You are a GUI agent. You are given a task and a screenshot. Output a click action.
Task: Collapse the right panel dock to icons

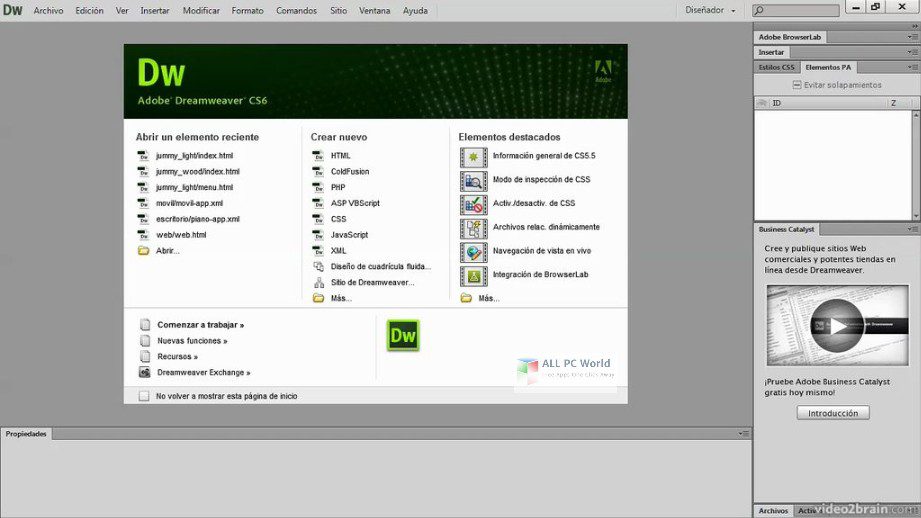coord(915,26)
